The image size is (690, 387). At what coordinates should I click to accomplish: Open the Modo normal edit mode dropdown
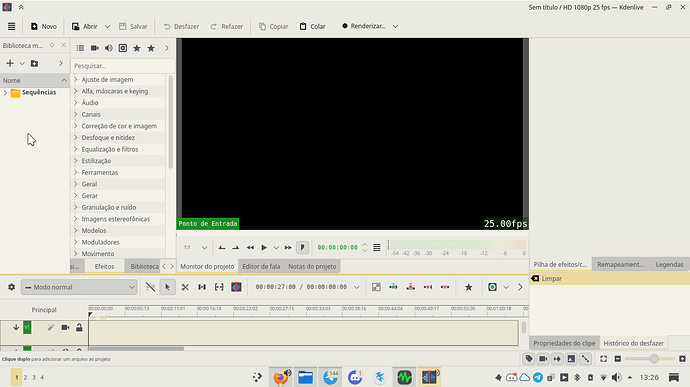[79, 287]
